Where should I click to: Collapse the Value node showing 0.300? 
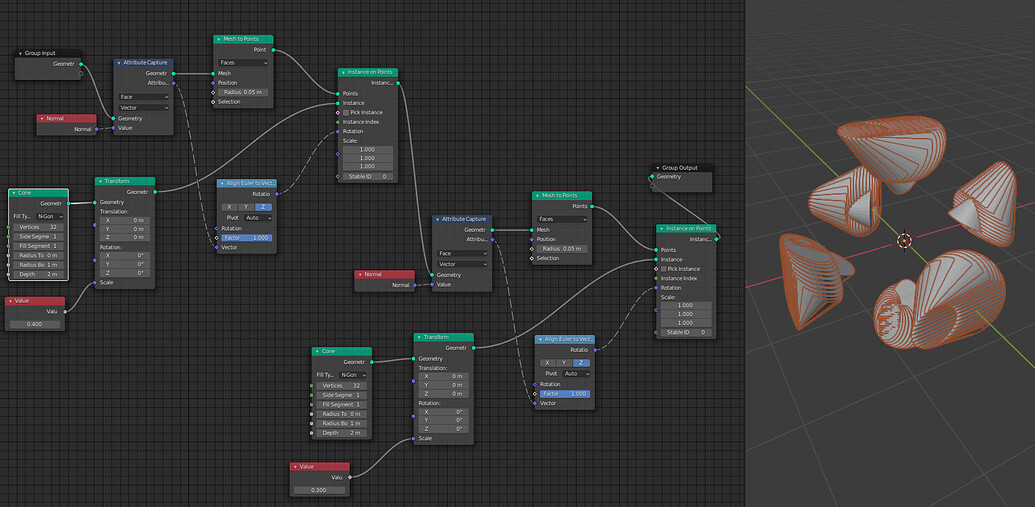tap(295, 467)
